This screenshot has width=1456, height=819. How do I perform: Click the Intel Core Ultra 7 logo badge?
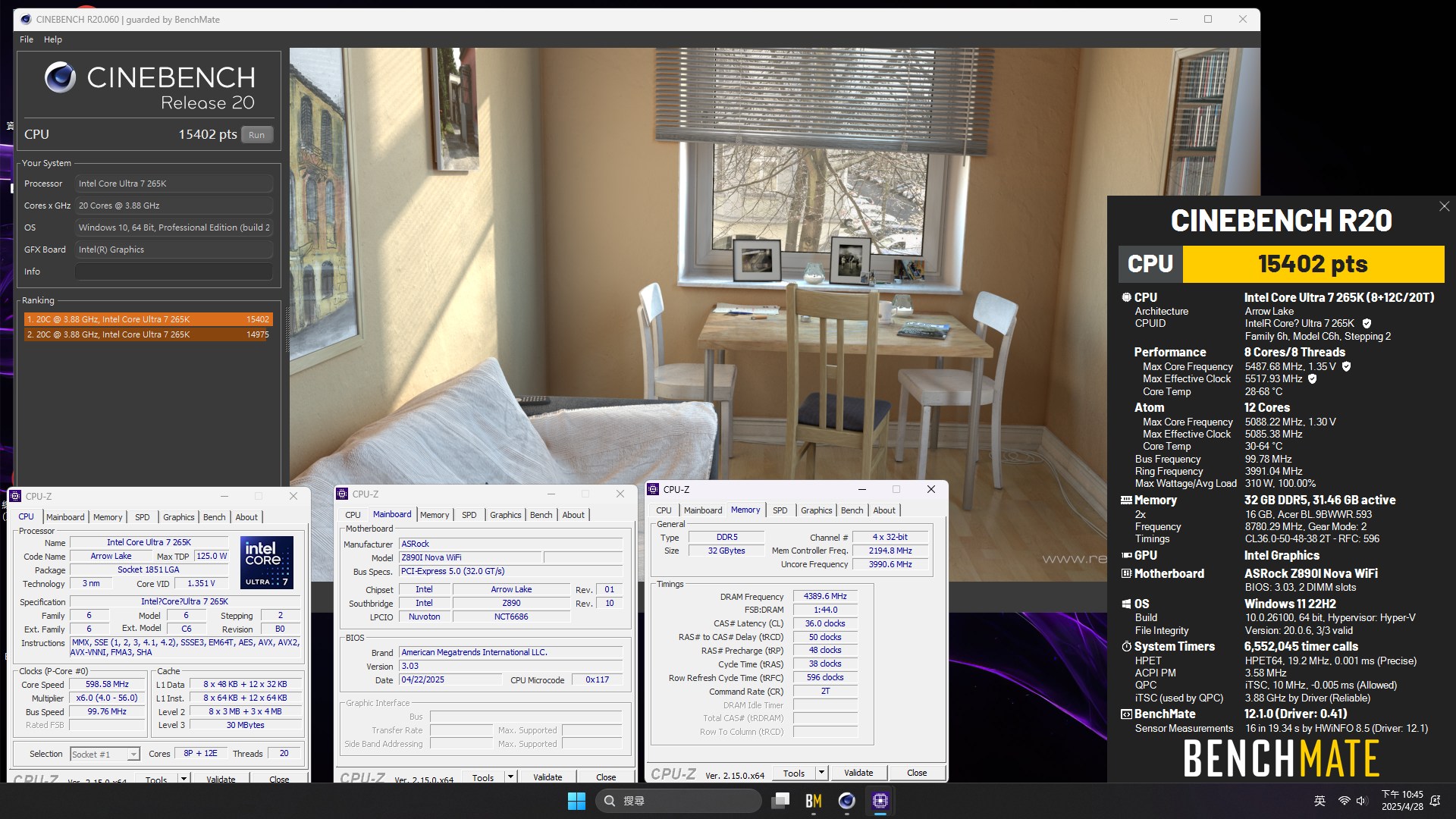tap(266, 563)
